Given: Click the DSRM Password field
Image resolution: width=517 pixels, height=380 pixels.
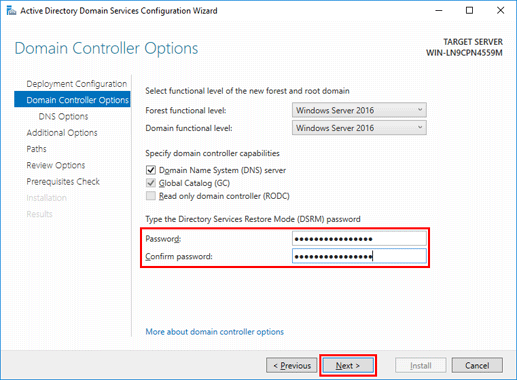Looking at the screenshot, I should pos(359,239).
